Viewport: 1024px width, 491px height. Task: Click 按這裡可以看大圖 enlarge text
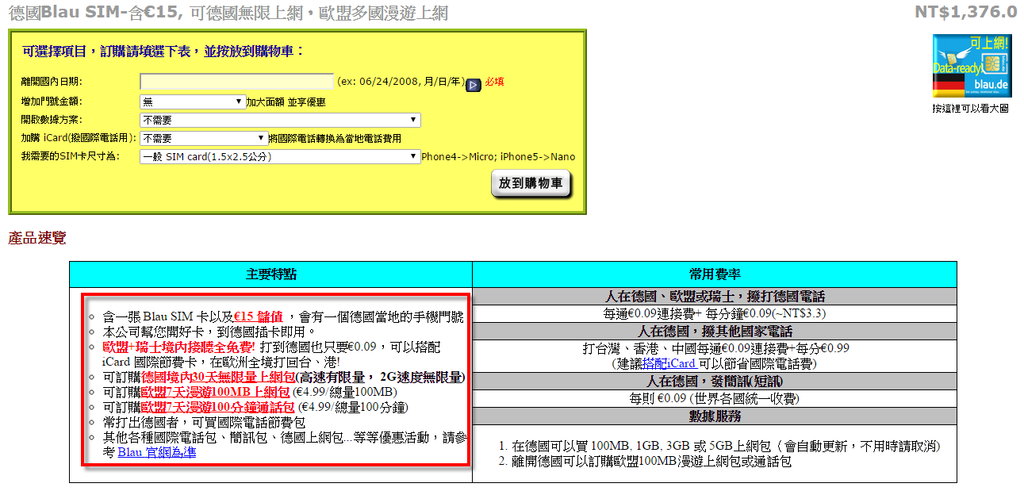971,109
